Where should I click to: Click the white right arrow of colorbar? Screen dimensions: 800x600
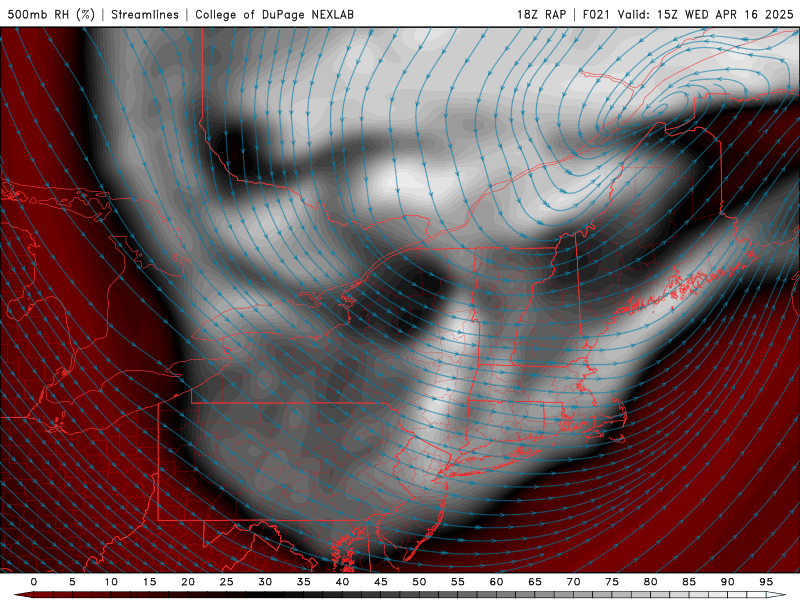coord(776,595)
